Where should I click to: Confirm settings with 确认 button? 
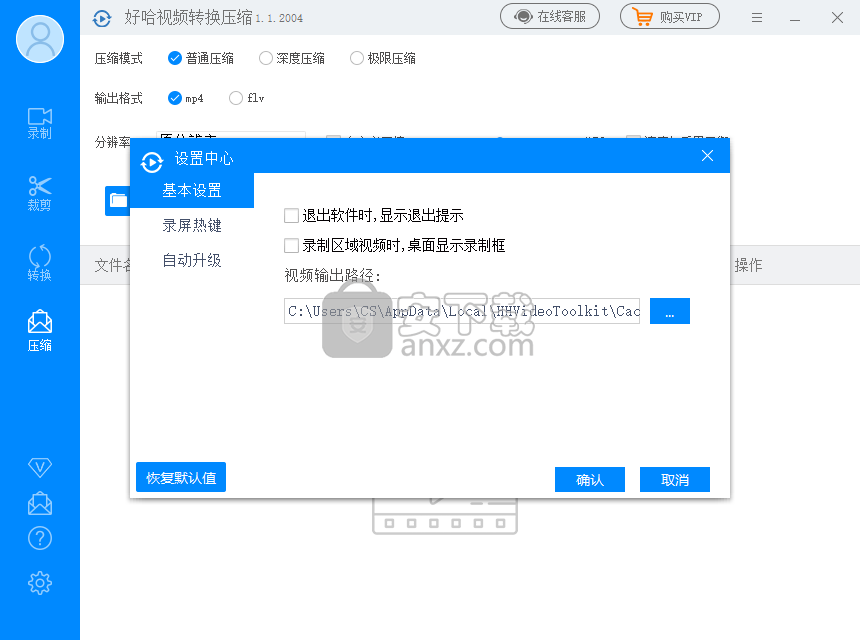[x=590, y=480]
